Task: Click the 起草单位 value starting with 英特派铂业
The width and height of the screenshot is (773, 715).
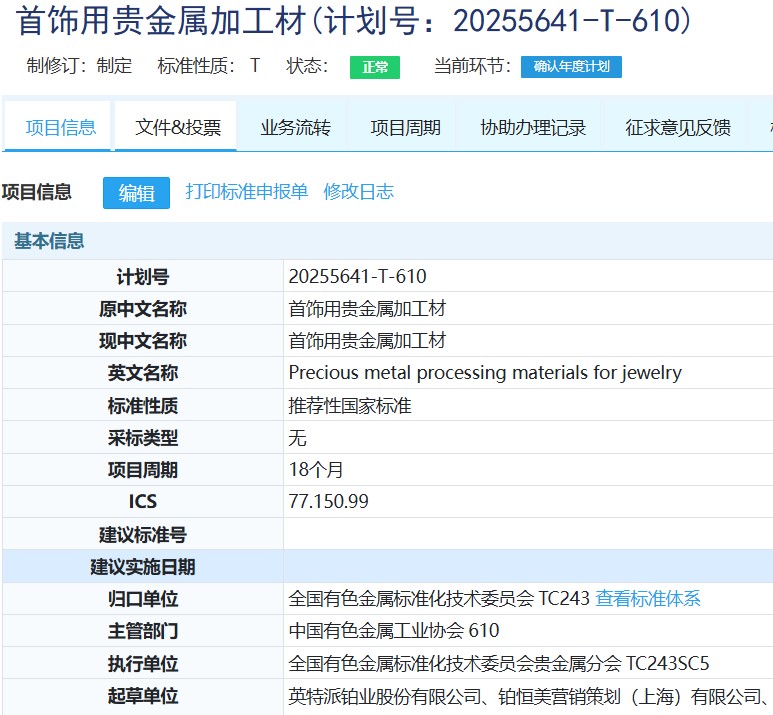Action: pyautogui.click(x=527, y=696)
